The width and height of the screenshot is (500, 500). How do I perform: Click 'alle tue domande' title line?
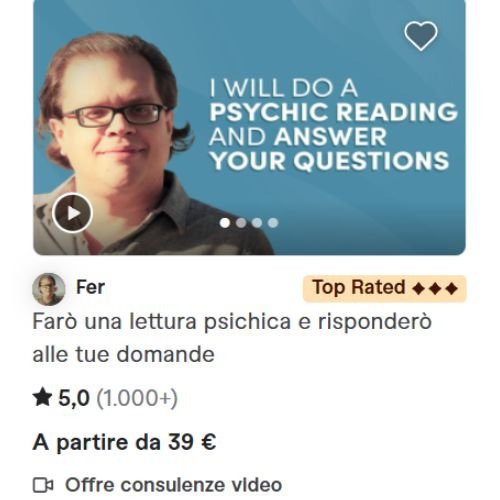[123, 354]
